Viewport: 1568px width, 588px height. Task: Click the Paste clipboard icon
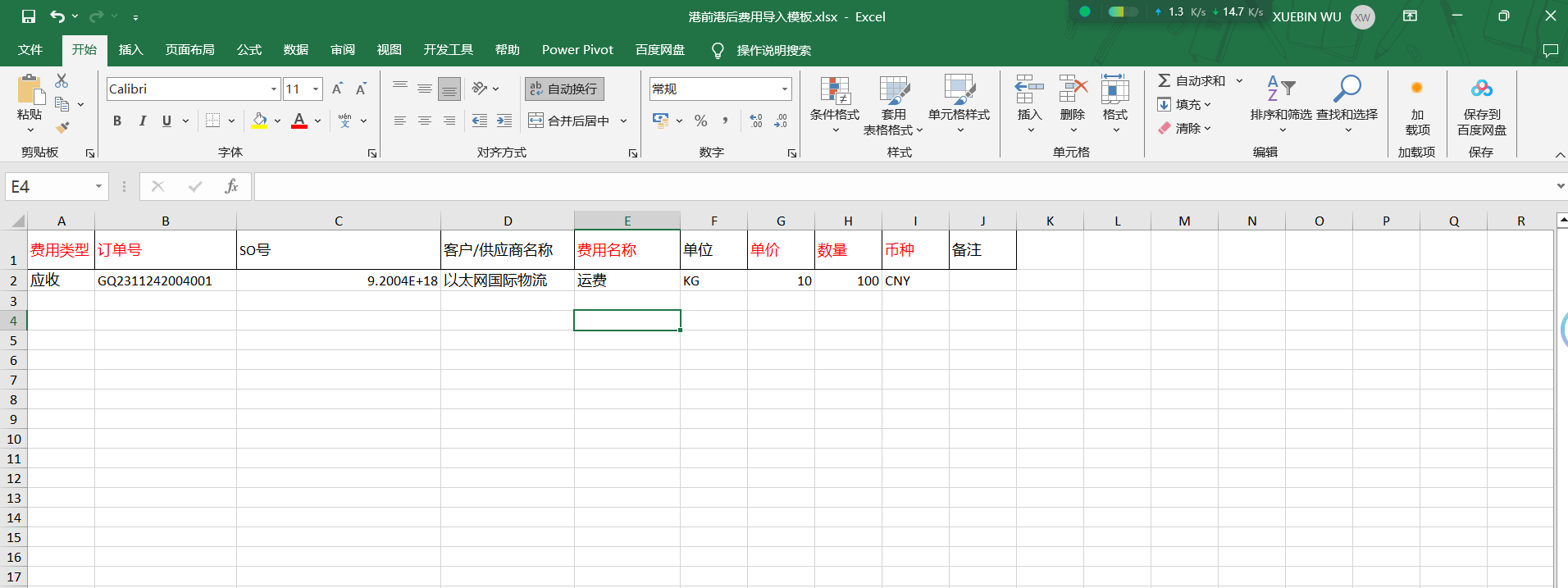tap(30, 89)
